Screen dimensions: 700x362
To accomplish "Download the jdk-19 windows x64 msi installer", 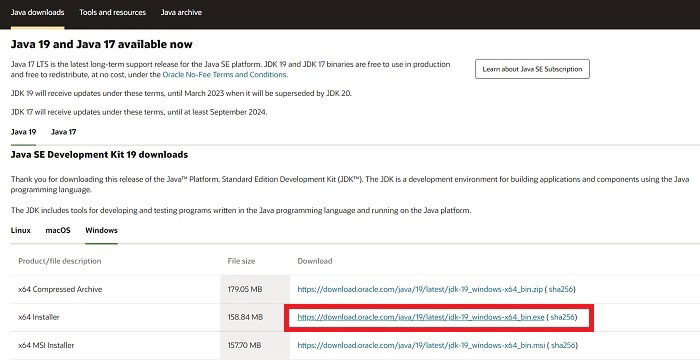I will tap(421, 345).
